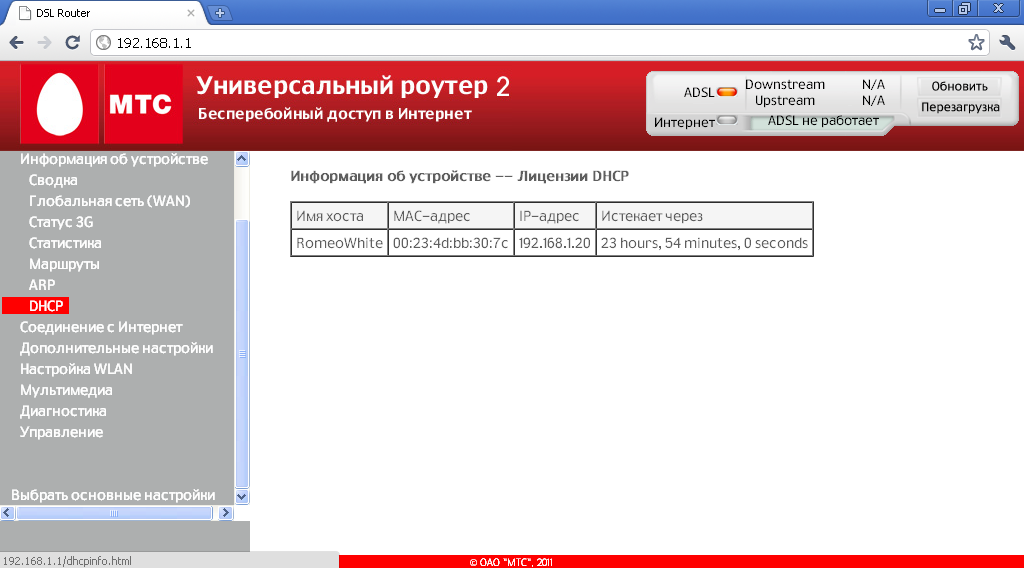Click the sidebar vertical scrollbar down arrow
This screenshot has height=568, width=1024.
tap(241, 496)
